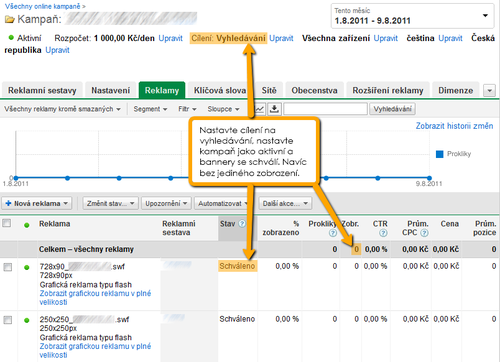Open Další akce dropdown

(x=285, y=203)
